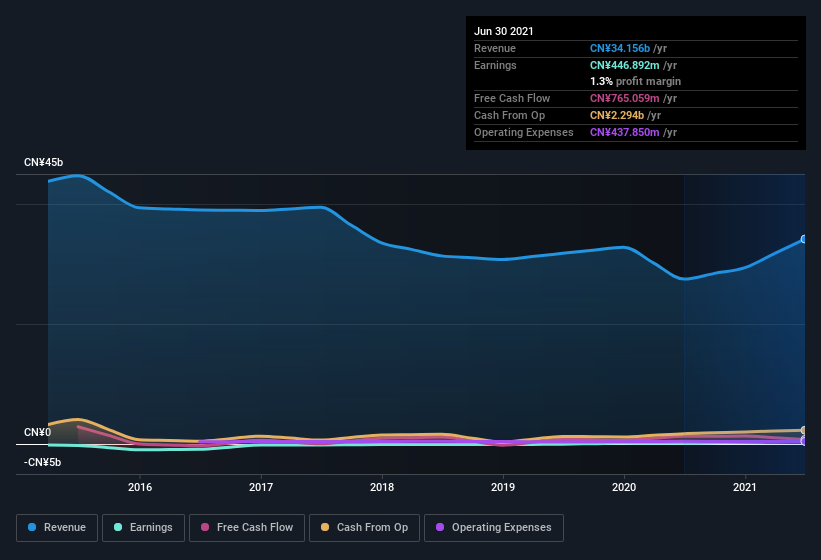Click the Cash From Op label in tooltip
This screenshot has height=560, width=821.
[509, 115]
